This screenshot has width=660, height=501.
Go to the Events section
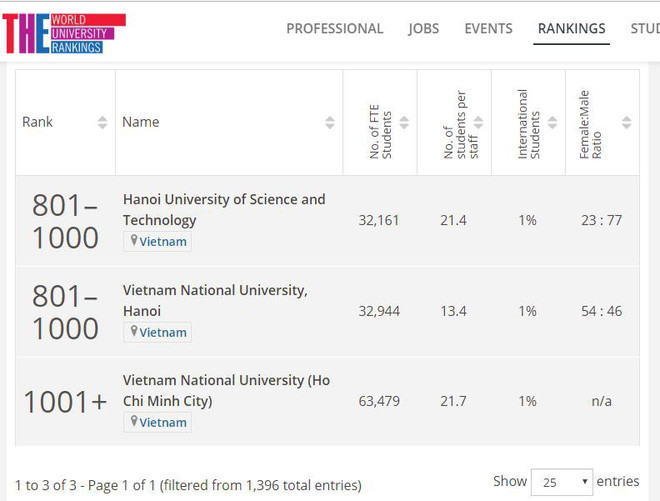[x=488, y=28]
